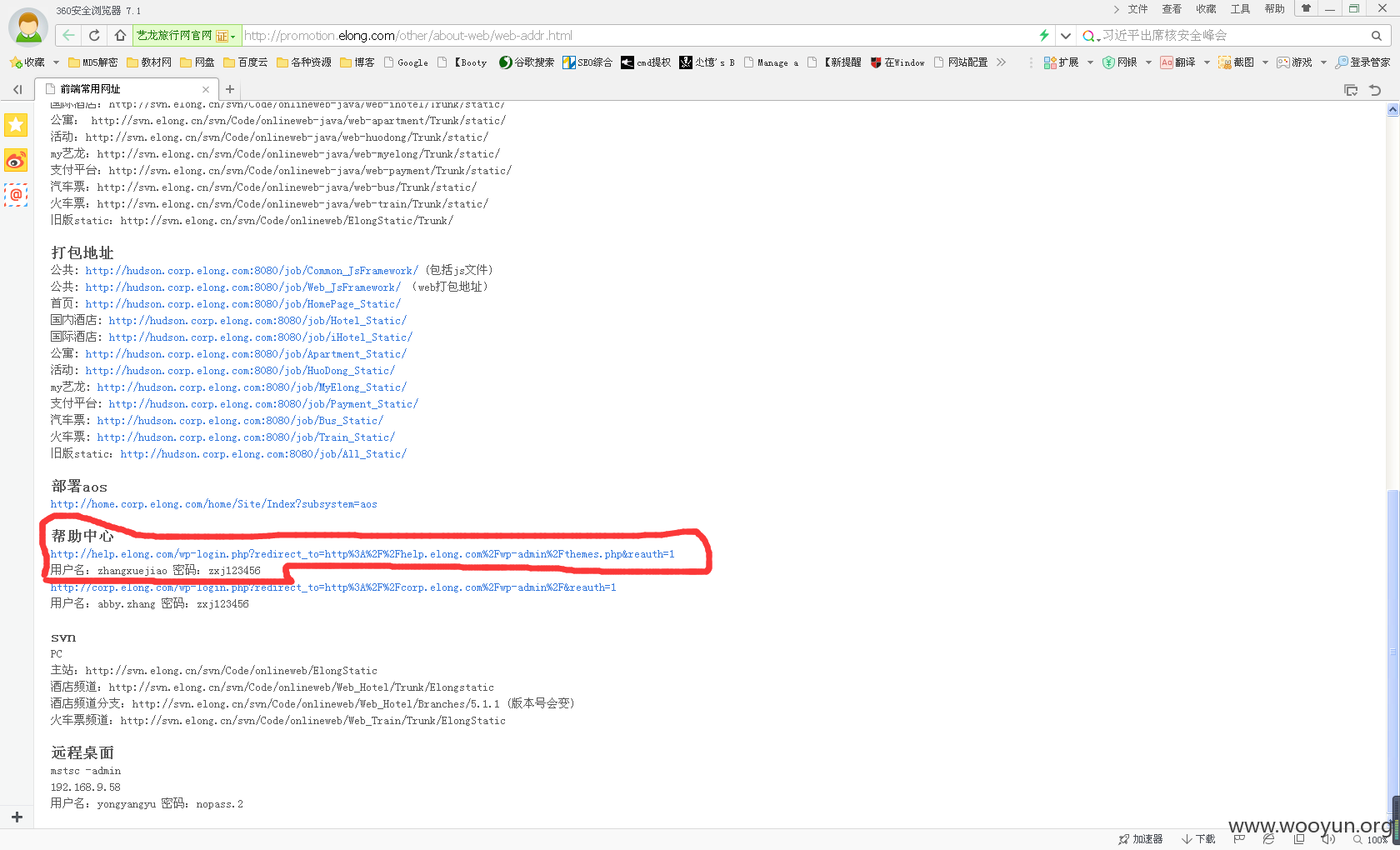
Task: Collapse the sidebar with arrow icon
Action: click(x=17, y=89)
